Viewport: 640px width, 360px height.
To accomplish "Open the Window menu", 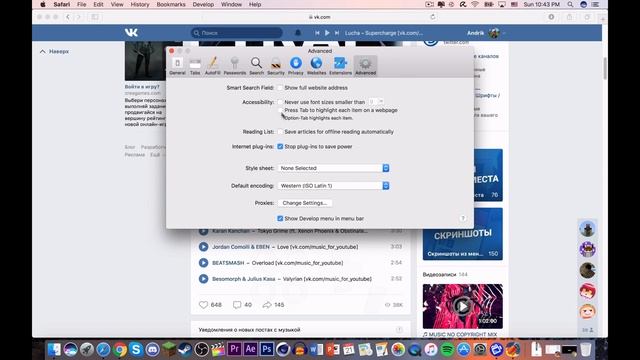I will tap(231, 4).
